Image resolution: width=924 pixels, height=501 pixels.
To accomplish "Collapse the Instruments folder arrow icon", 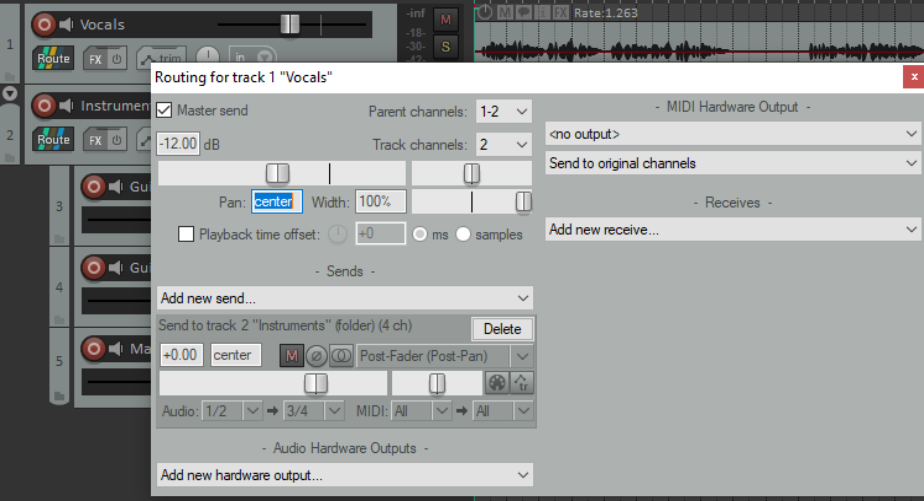I will [9, 94].
